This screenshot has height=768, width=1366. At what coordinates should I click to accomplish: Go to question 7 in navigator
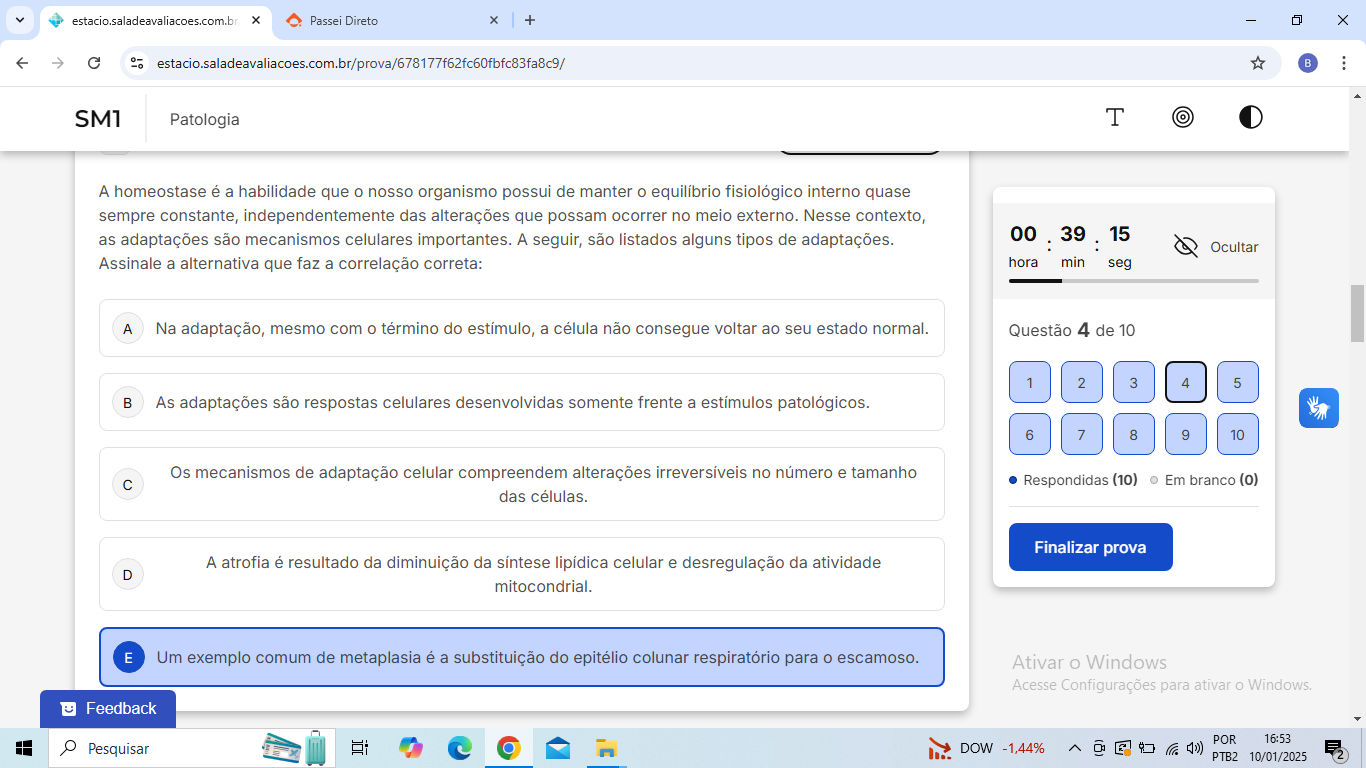(x=1082, y=434)
